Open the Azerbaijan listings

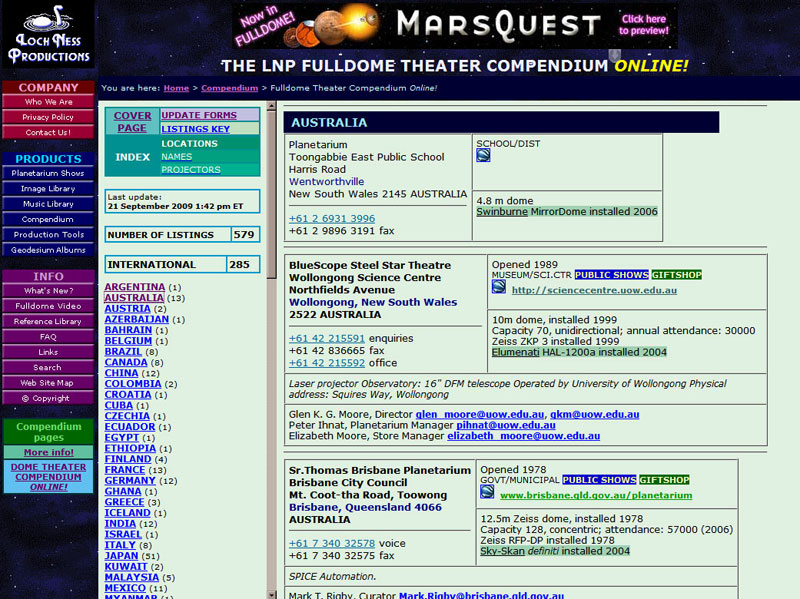(137, 319)
